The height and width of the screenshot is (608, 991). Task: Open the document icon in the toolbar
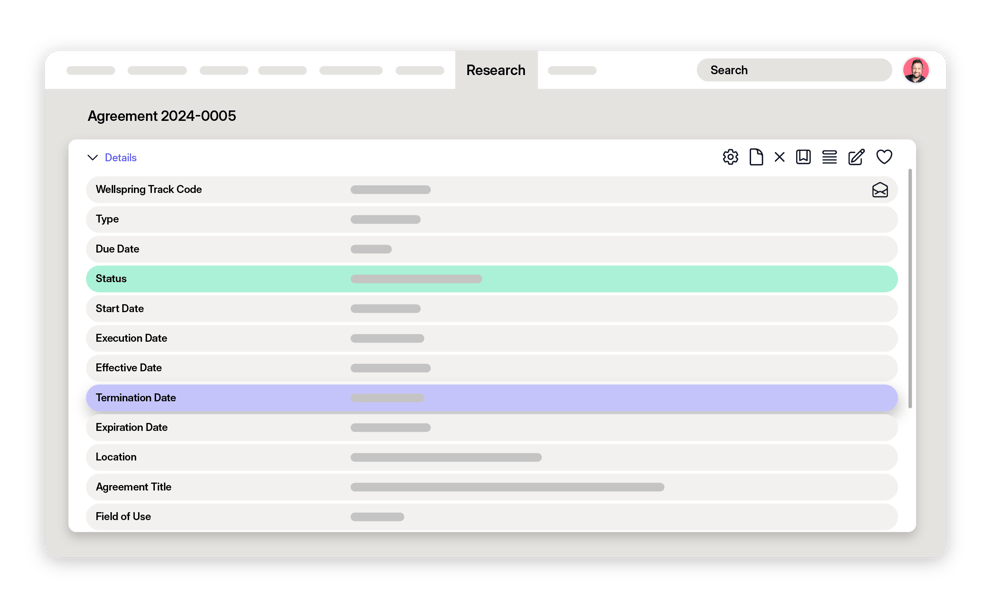coord(756,157)
